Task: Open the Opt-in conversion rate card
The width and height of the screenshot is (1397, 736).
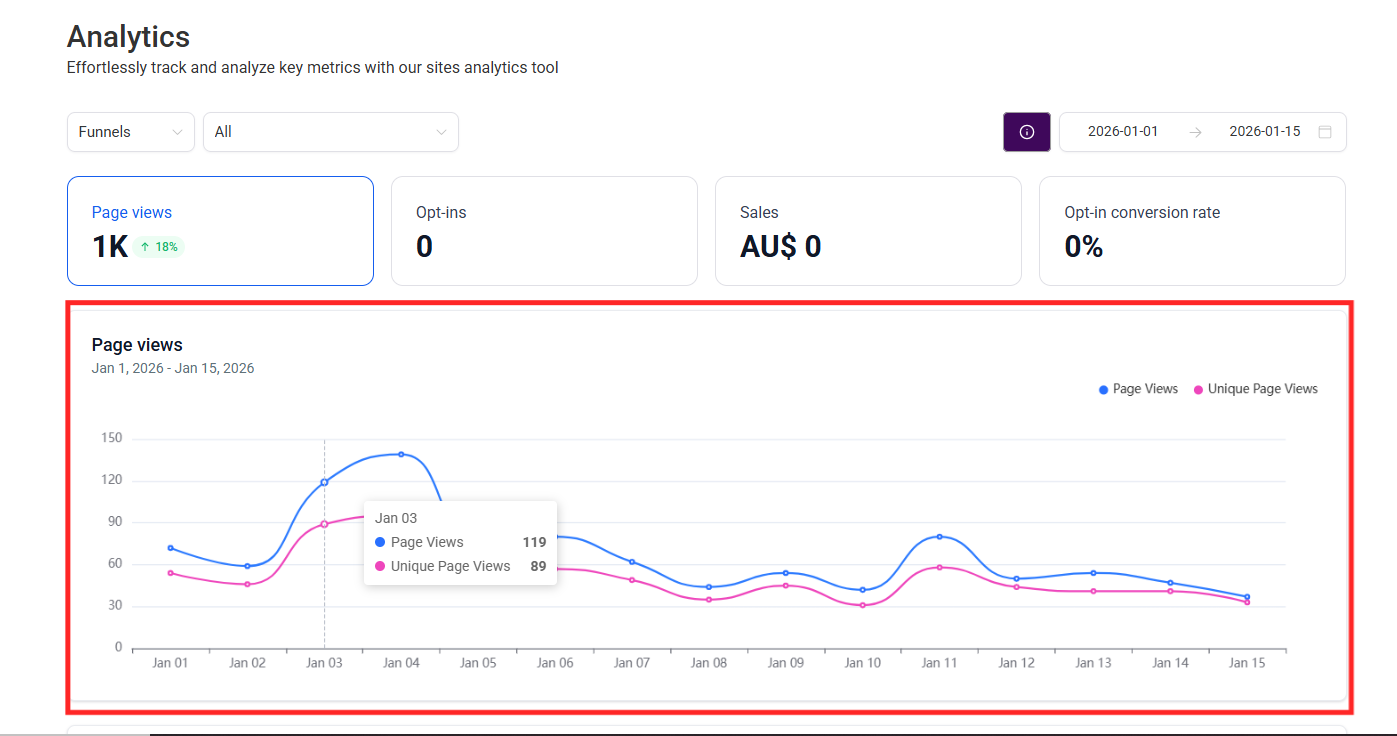Action: [x=1191, y=231]
